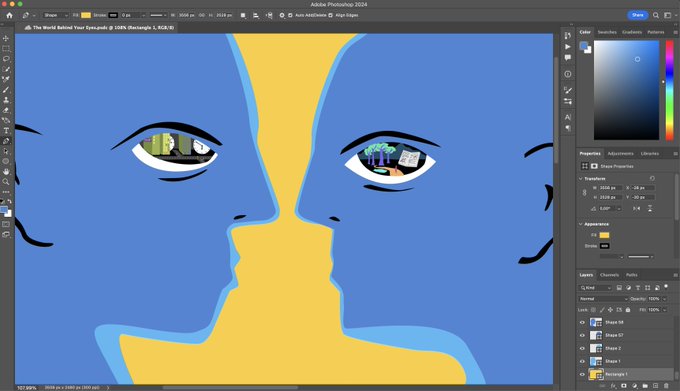
Task: Open the layer blend mode Normal dropdown
Action: (603, 299)
